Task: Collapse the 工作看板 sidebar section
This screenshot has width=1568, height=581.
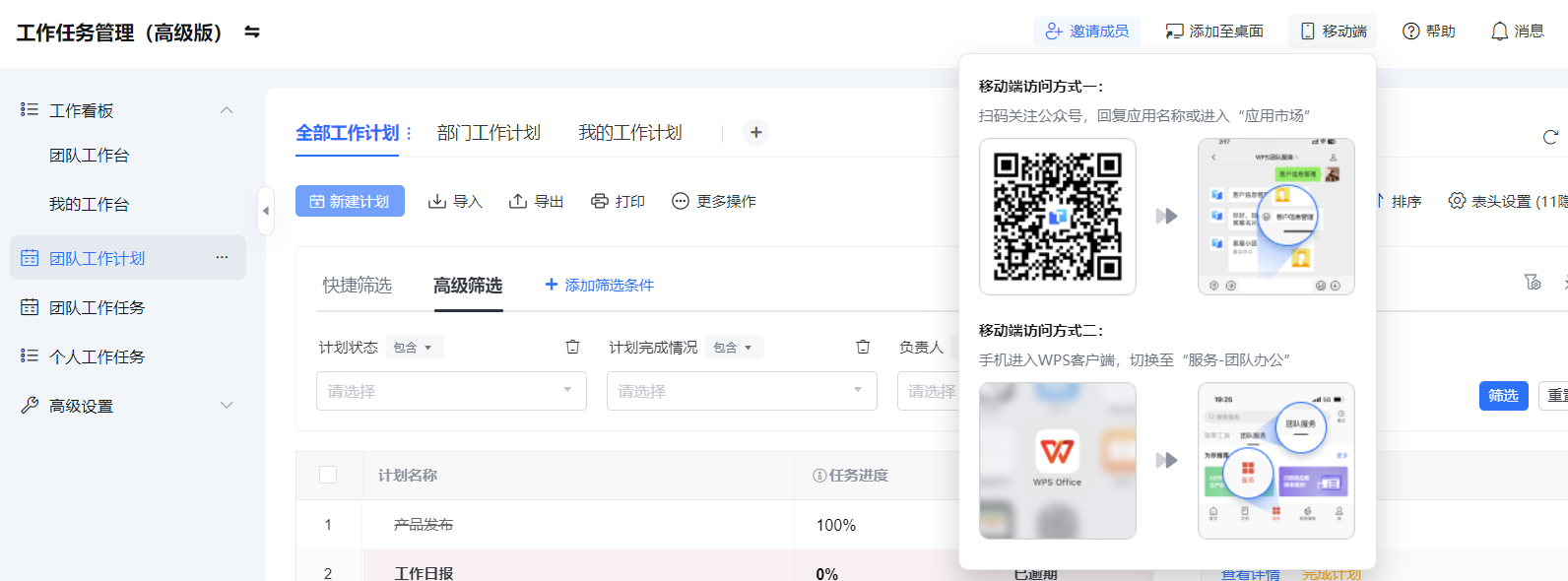Action: tap(227, 110)
